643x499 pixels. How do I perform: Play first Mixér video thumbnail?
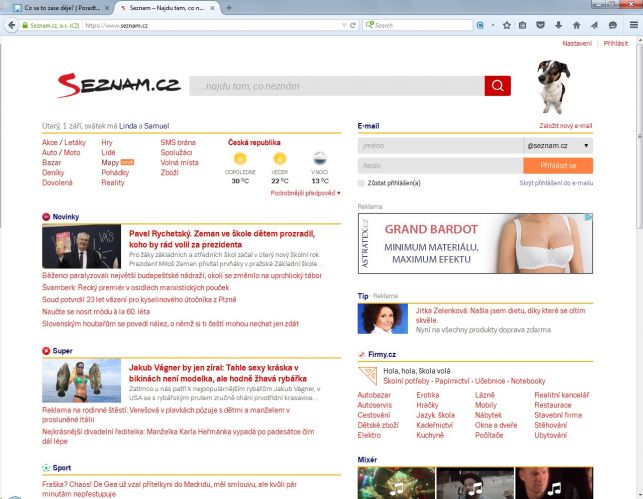(x=396, y=483)
